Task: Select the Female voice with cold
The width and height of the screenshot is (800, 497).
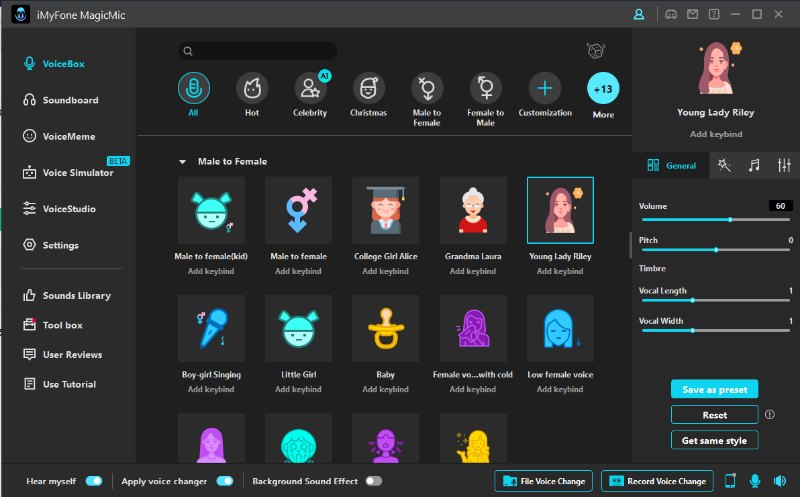Action: click(473, 328)
